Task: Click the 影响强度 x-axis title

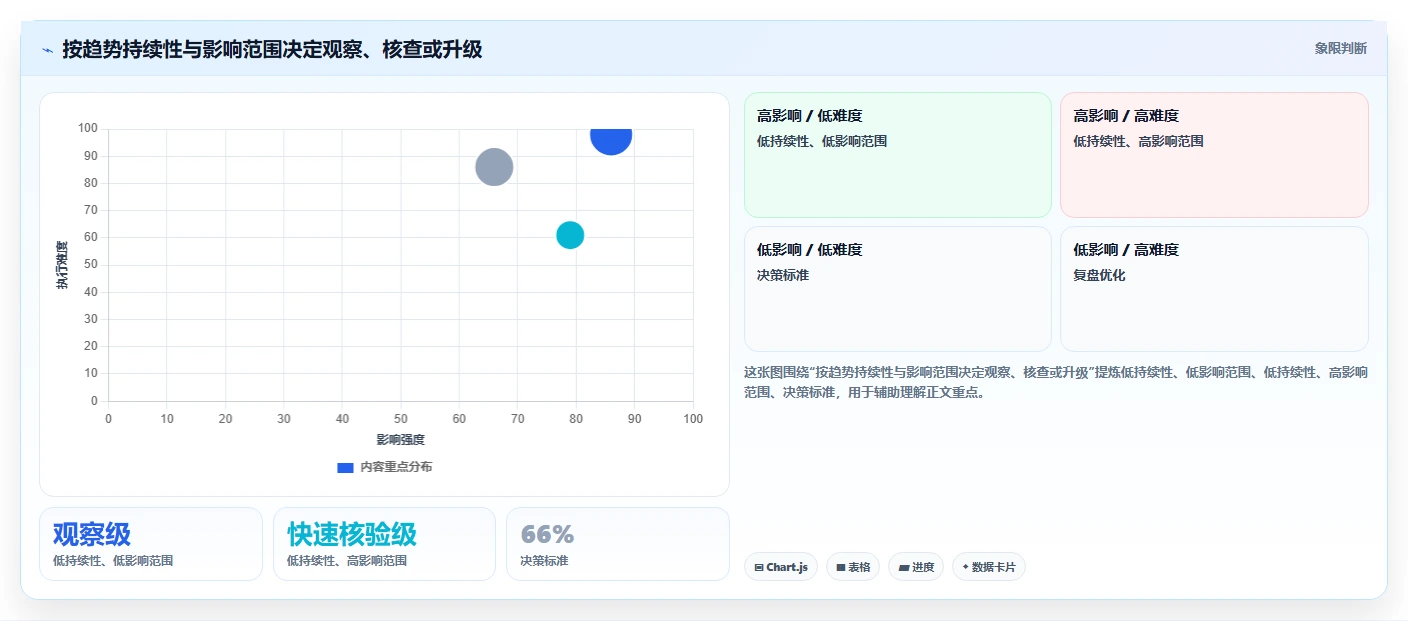Action: click(401, 440)
